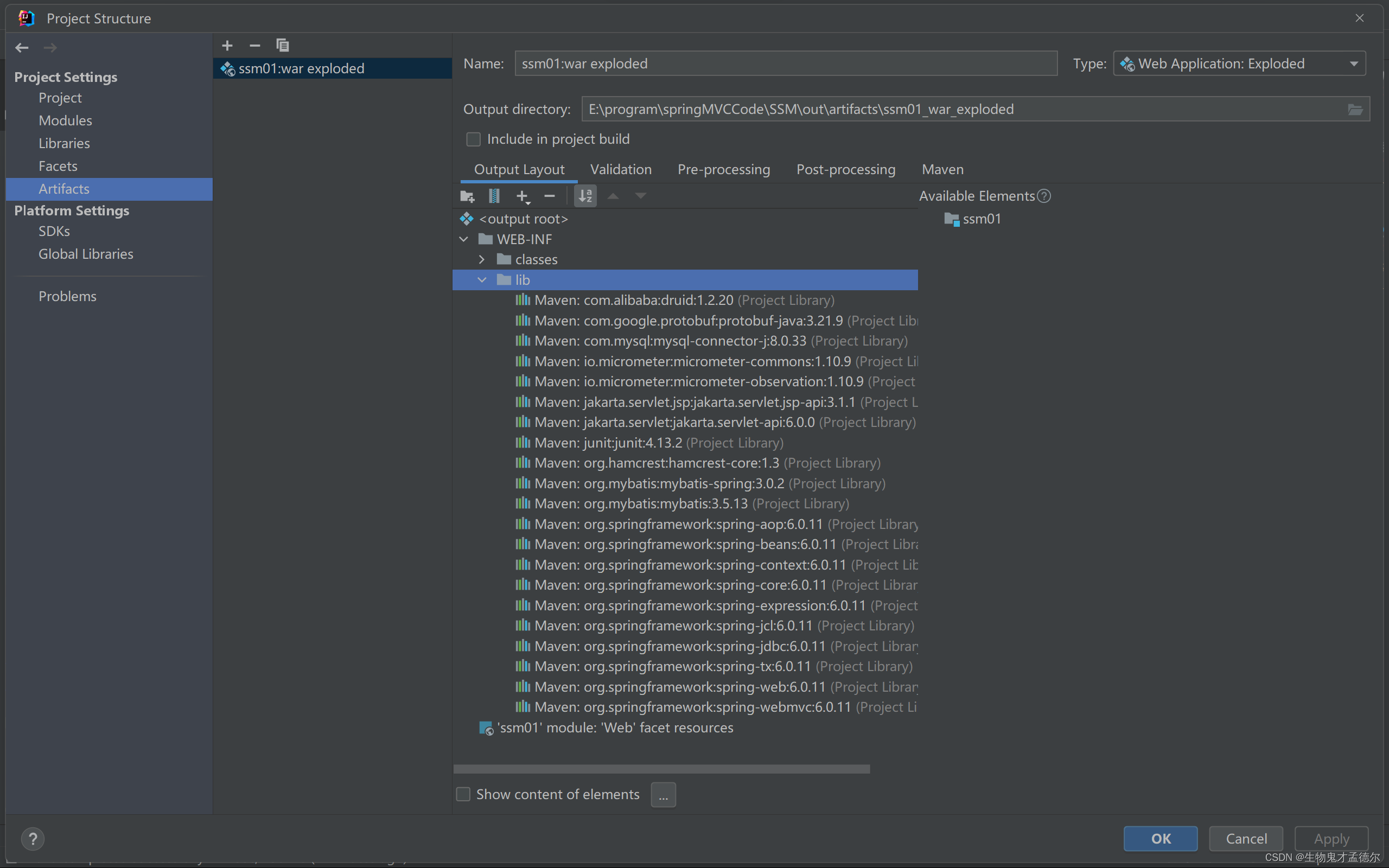Click the help question mark button
Viewport: 1389px width, 868px height.
[x=33, y=839]
